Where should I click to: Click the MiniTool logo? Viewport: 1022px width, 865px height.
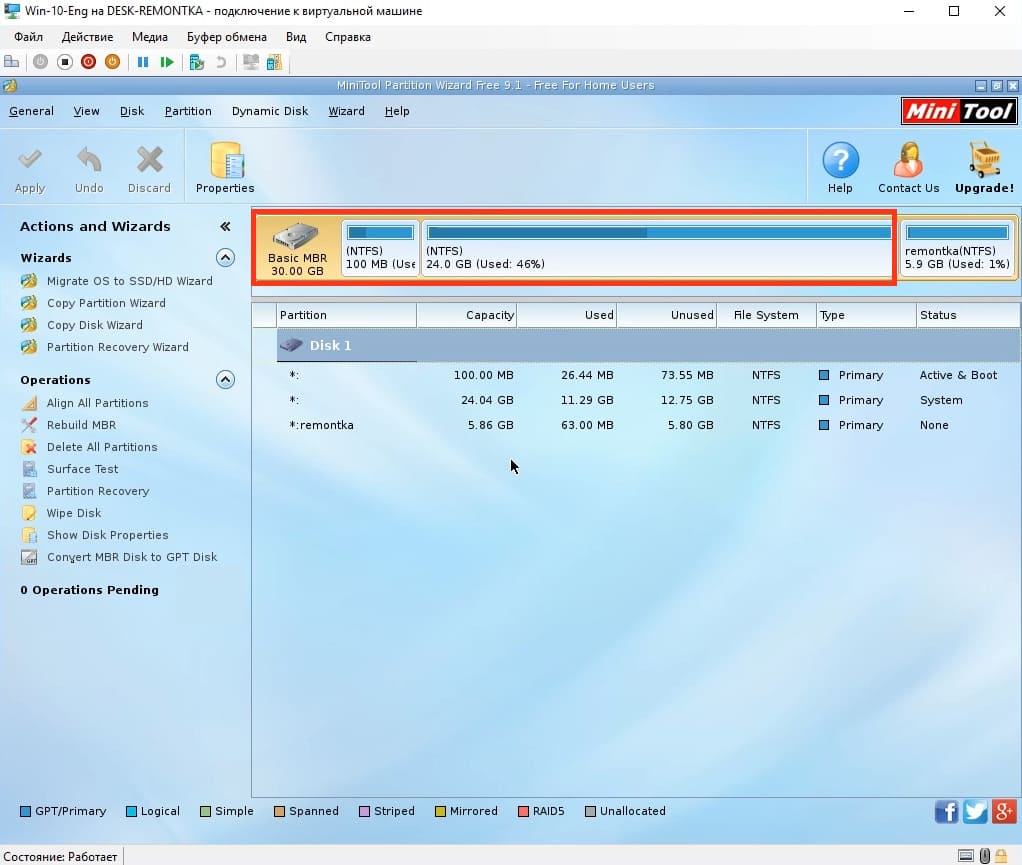click(x=959, y=111)
